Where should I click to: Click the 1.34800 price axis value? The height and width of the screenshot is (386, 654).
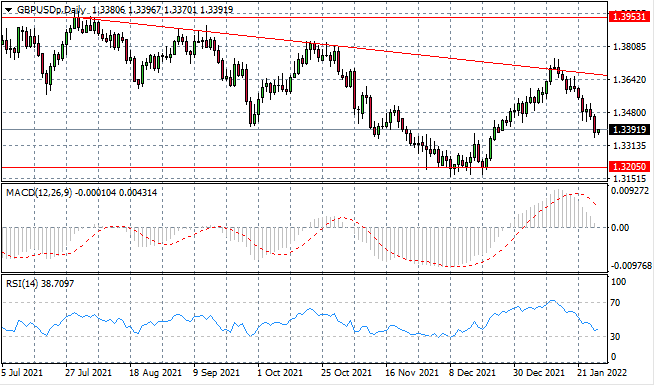click(x=630, y=112)
